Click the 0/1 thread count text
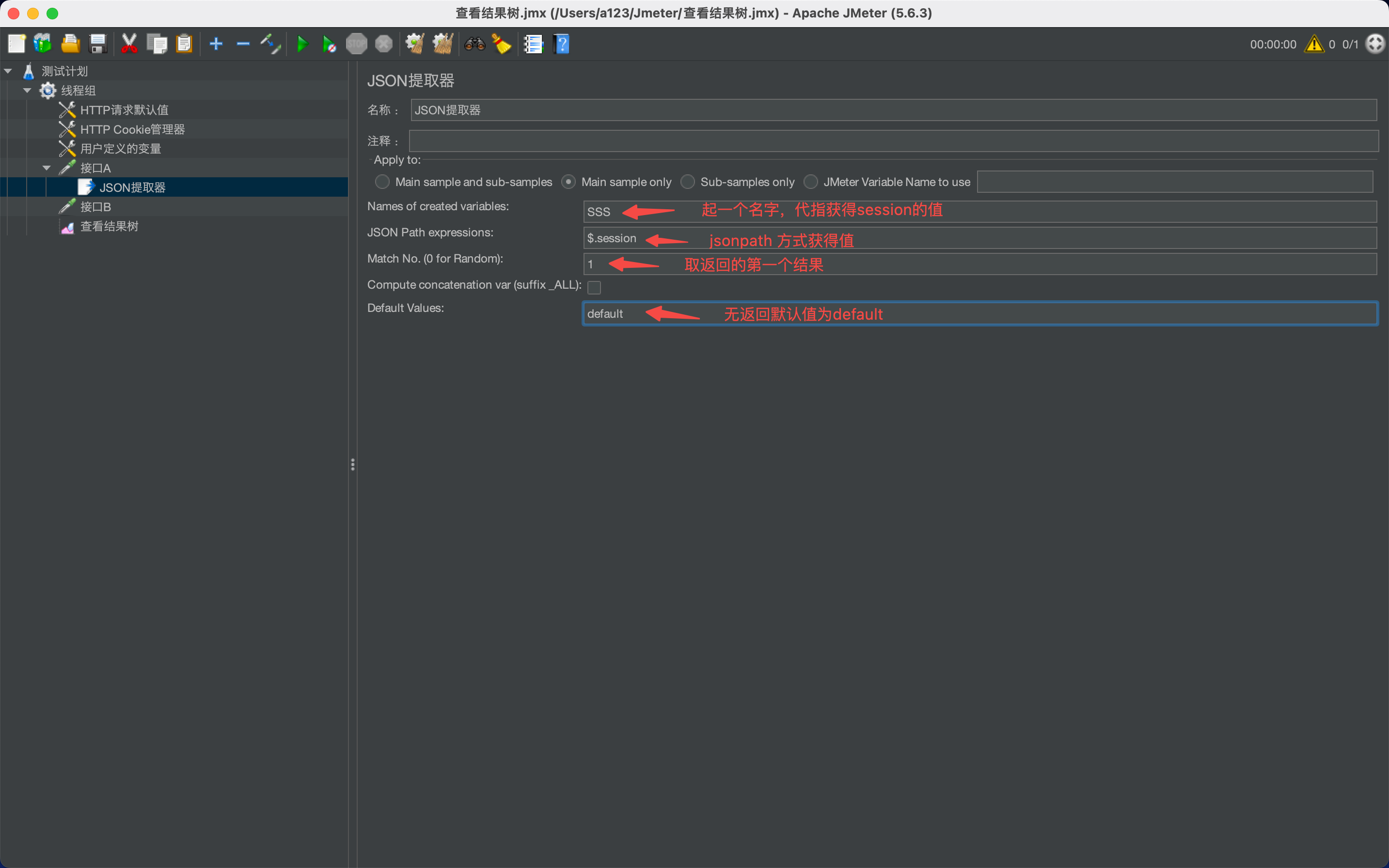This screenshot has height=868, width=1389. 1350,44
